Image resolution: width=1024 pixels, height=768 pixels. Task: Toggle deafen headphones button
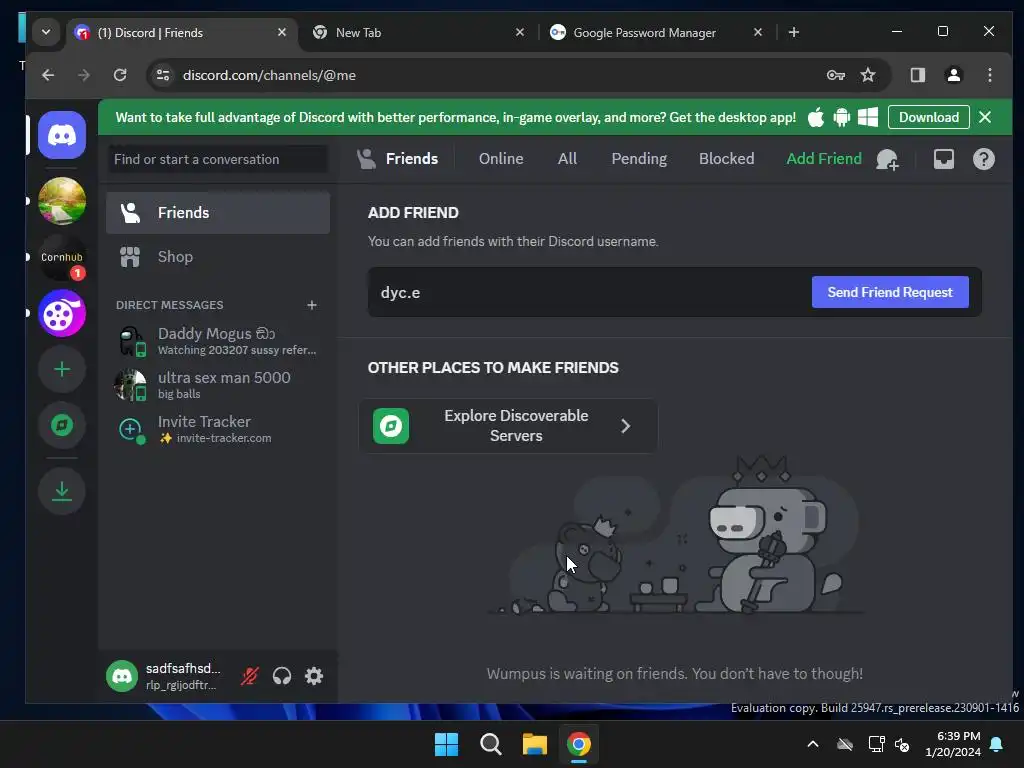point(282,676)
